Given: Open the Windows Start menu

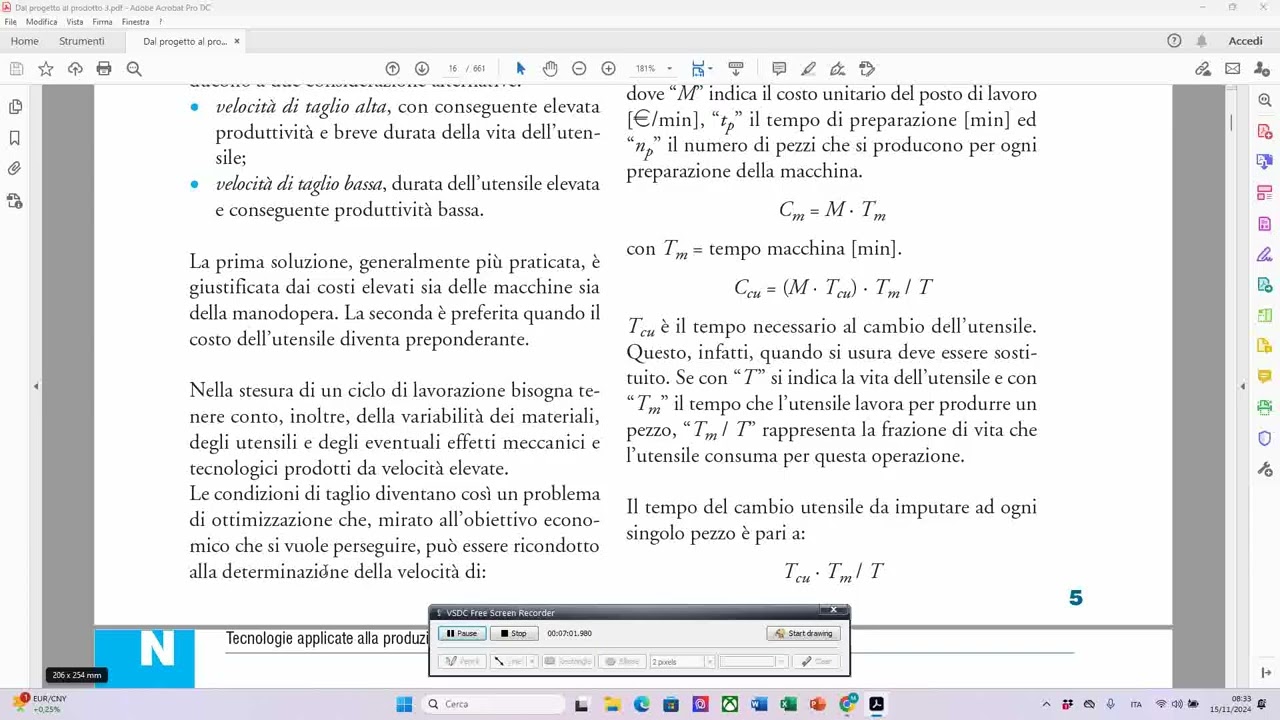Looking at the screenshot, I should pyautogui.click(x=404, y=704).
